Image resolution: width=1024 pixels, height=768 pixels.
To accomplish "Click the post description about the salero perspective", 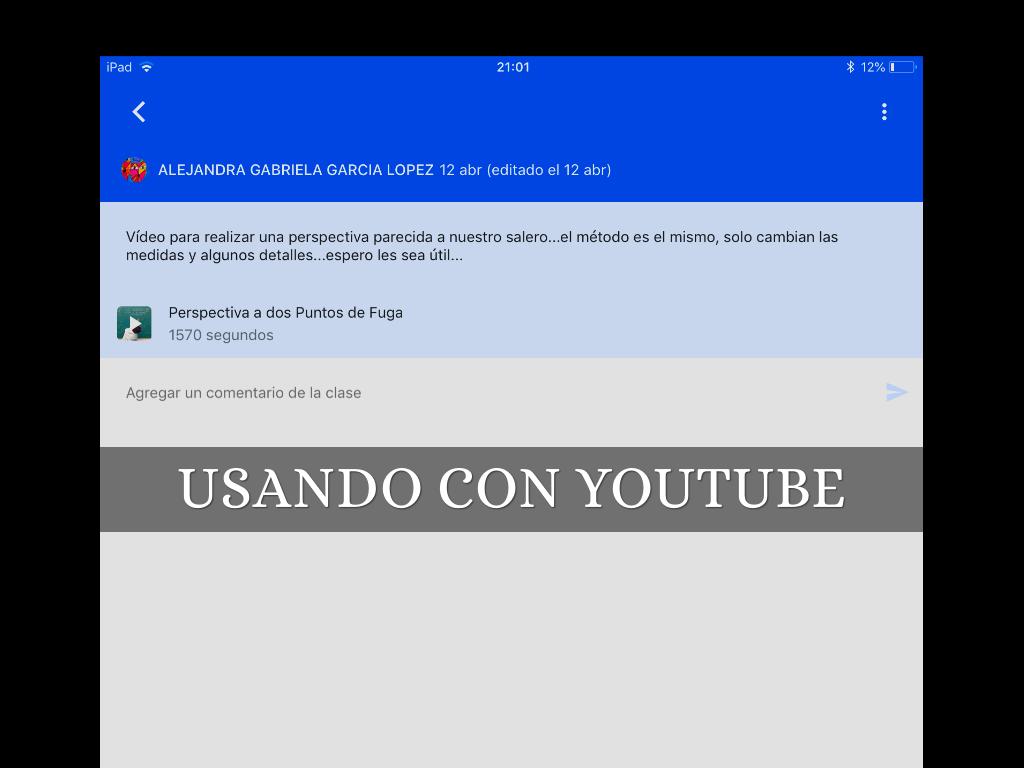I will pos(481,246).
